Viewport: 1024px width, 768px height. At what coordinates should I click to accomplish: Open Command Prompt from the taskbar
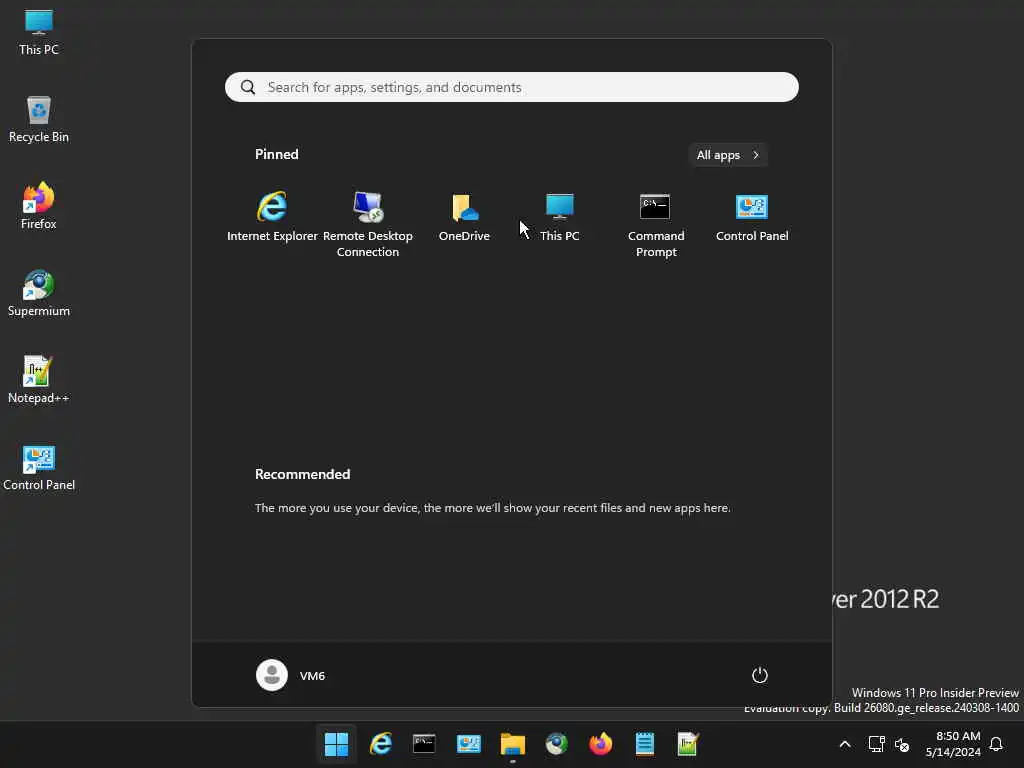coord(424,744)
